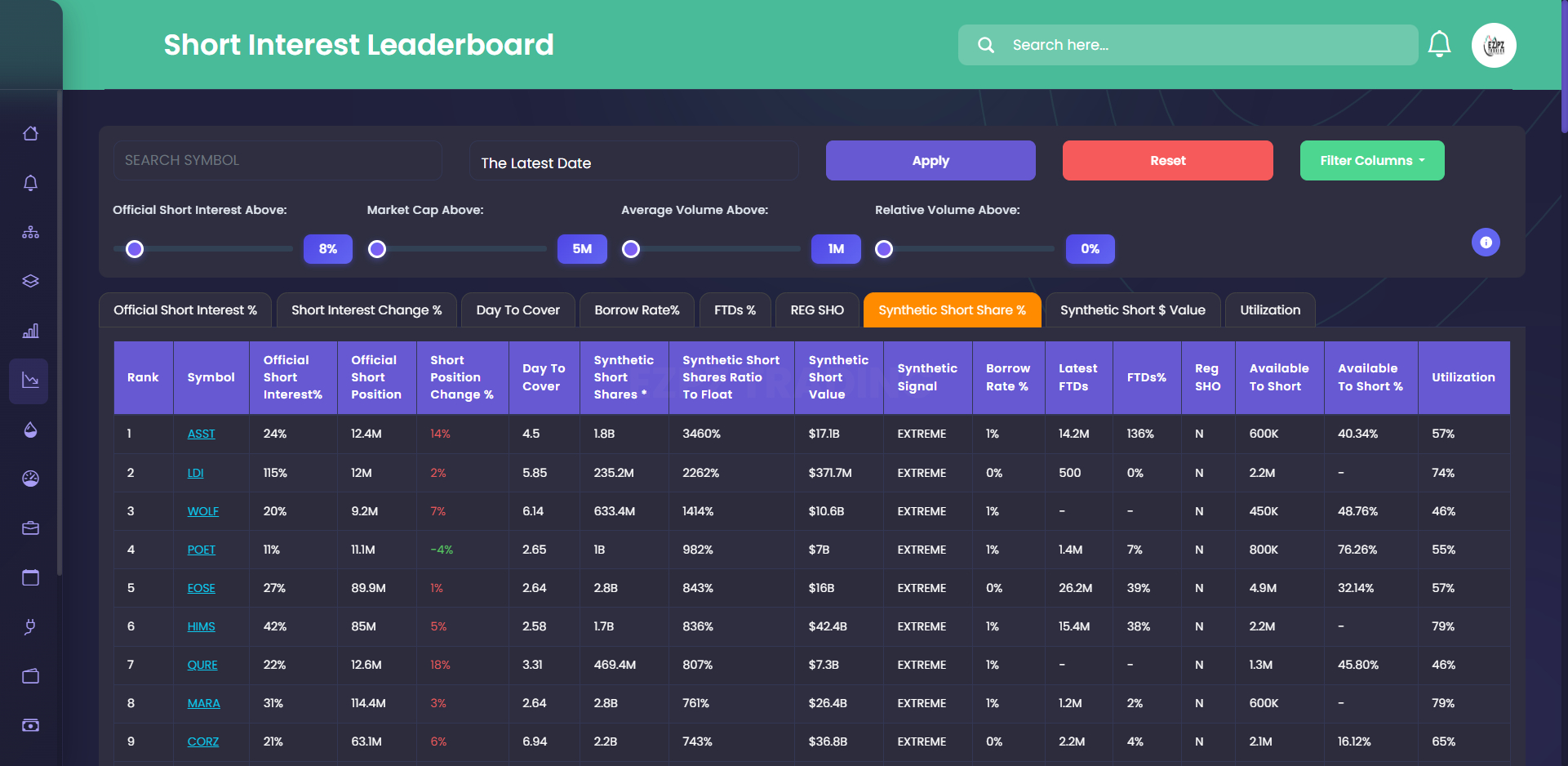Open The Latest Date selector

pyautogui.click(x=634, y=161)
